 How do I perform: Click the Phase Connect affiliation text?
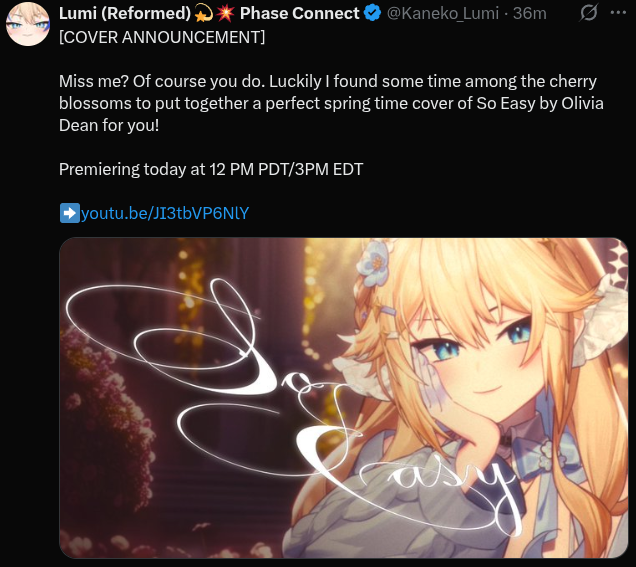[300, 14]
